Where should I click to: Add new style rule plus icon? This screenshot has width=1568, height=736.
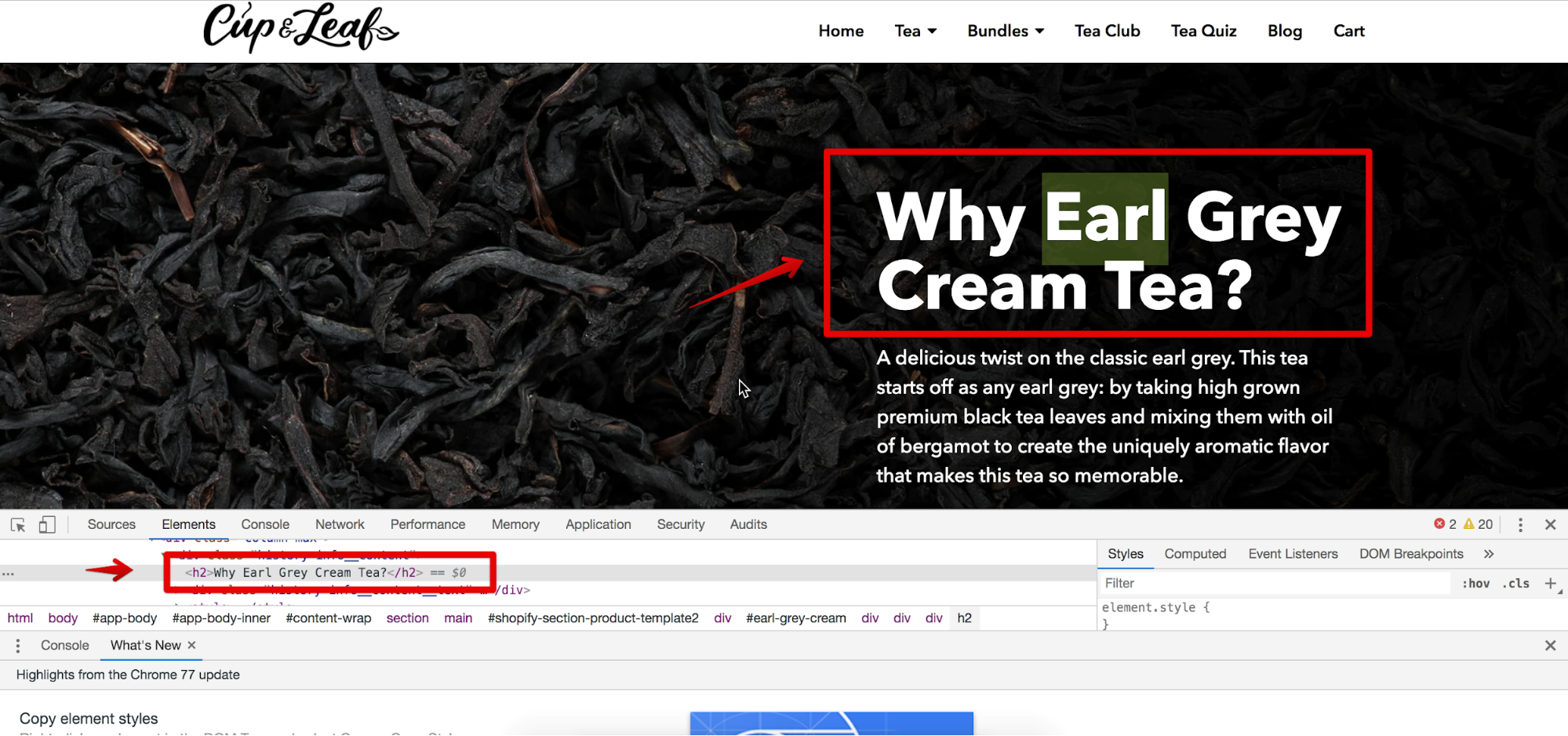point(1550,583)
